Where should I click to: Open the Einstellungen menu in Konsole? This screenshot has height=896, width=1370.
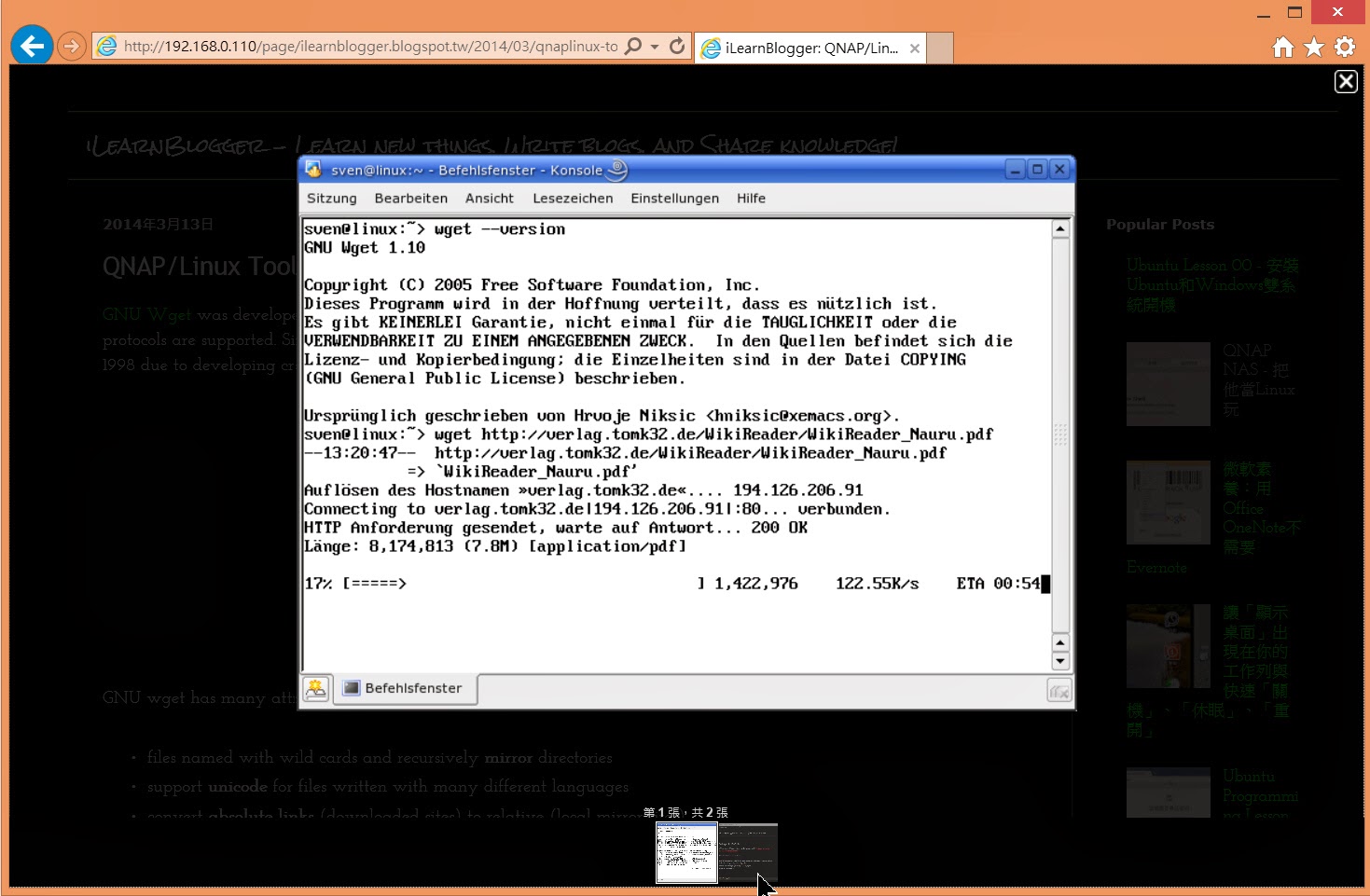(674, 198)
